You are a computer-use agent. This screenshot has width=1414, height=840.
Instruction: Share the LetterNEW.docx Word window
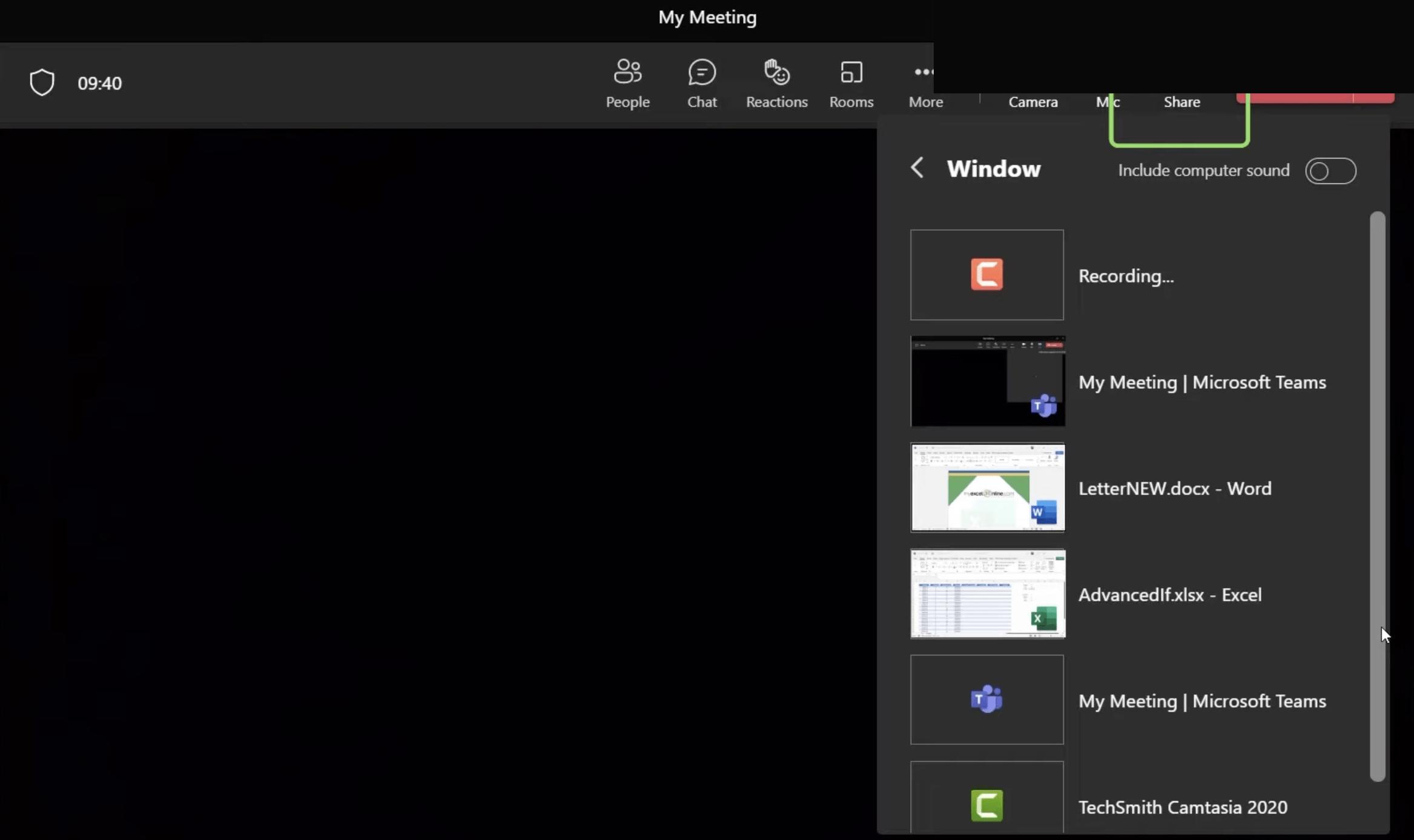[987, 488]
